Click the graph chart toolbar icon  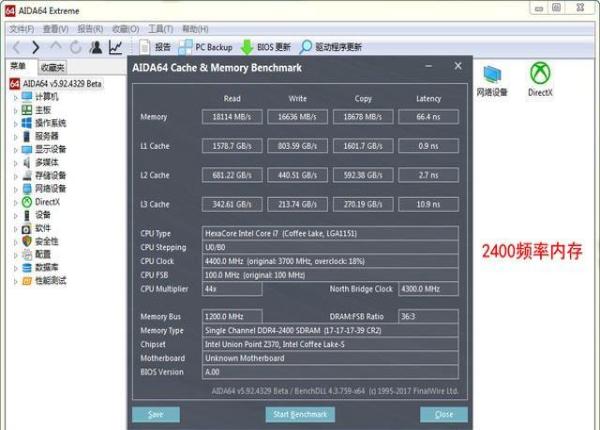[x=116, y=47]
